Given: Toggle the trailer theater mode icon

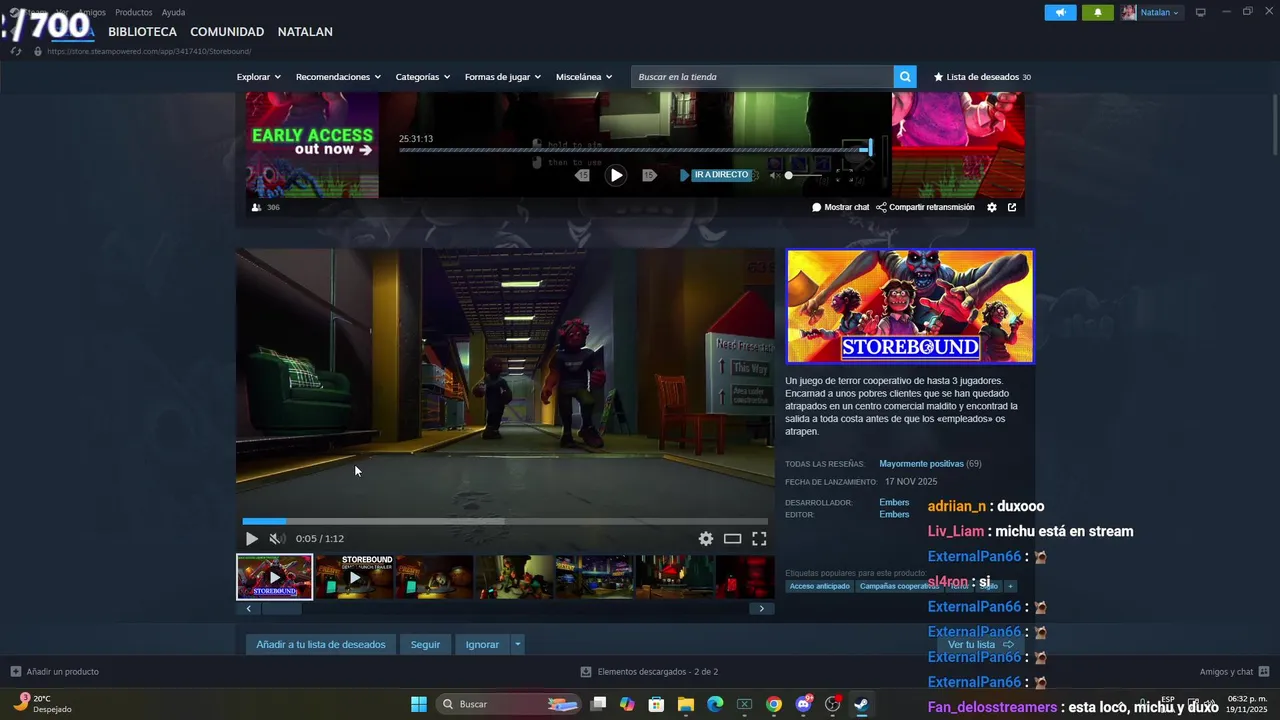Looking at the screenshot, I should [733, 538].
